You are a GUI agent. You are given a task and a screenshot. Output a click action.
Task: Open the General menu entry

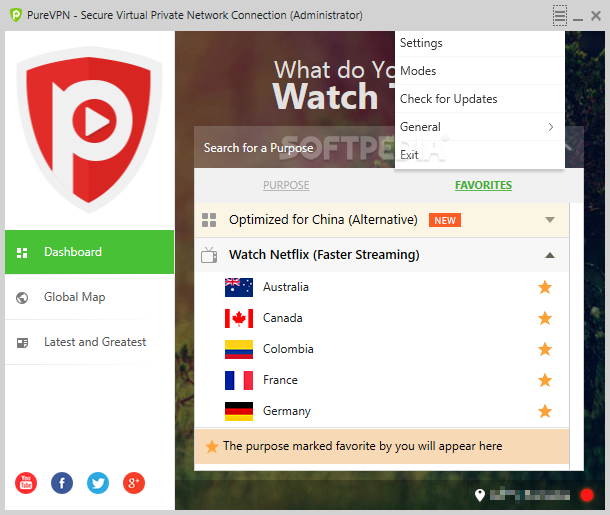480,127
